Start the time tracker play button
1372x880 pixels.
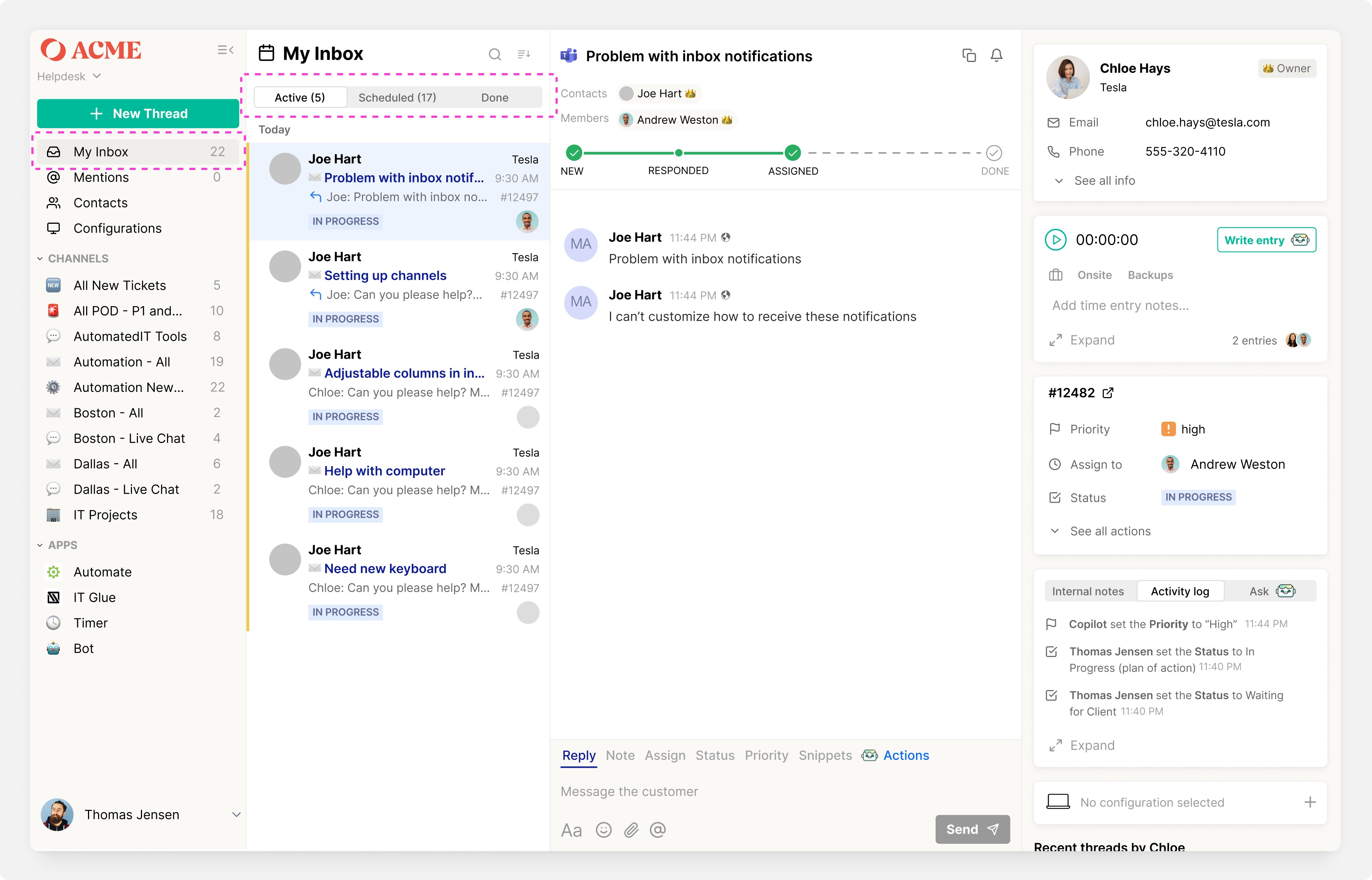(1055, 240)
